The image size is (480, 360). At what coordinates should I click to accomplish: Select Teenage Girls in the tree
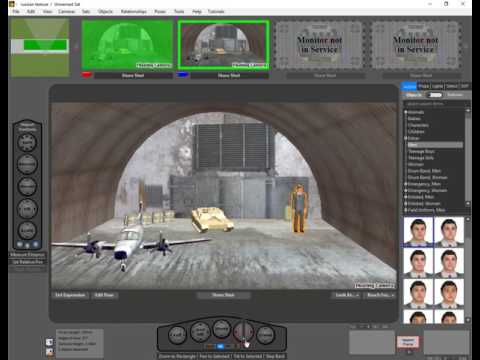(421, 158)
